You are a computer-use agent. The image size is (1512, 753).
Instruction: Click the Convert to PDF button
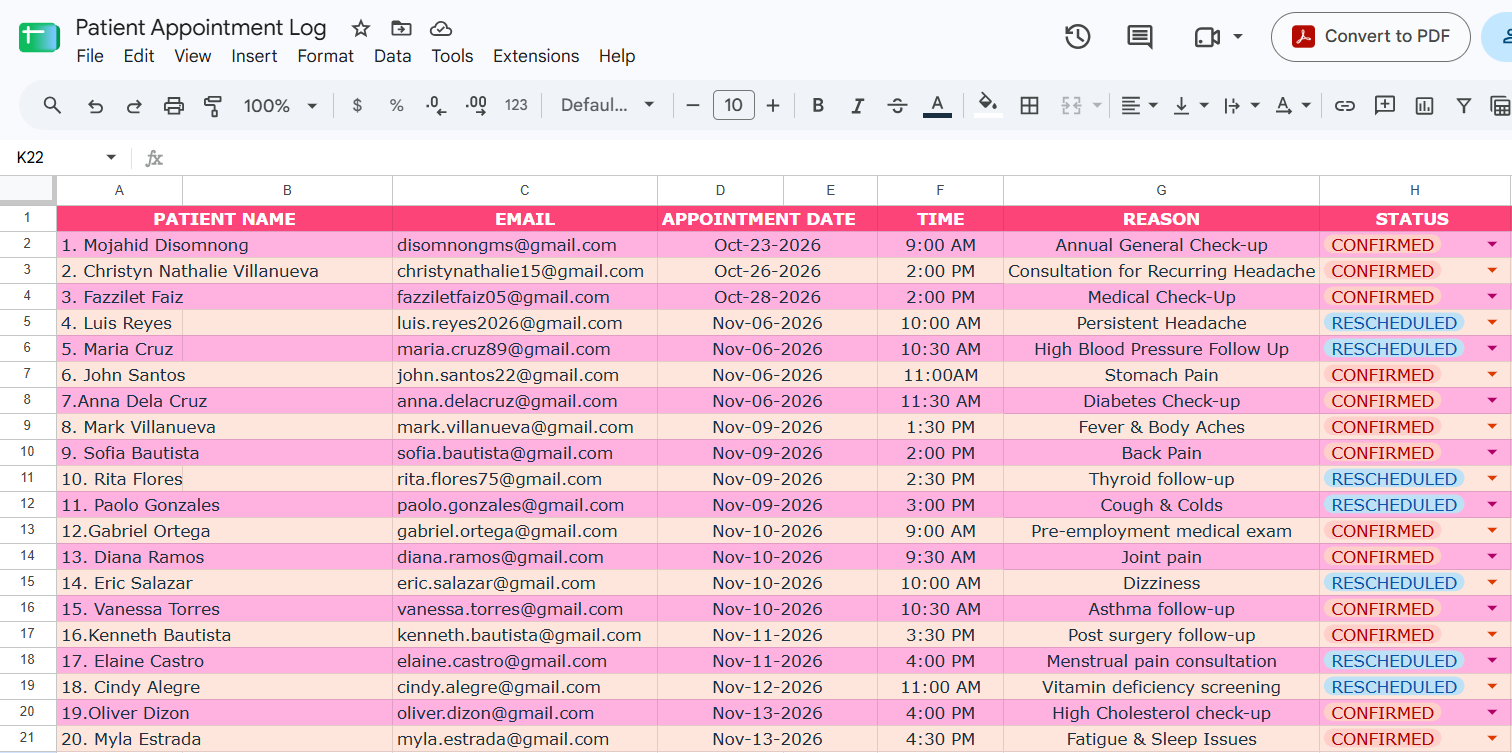tap(1371, 37)
